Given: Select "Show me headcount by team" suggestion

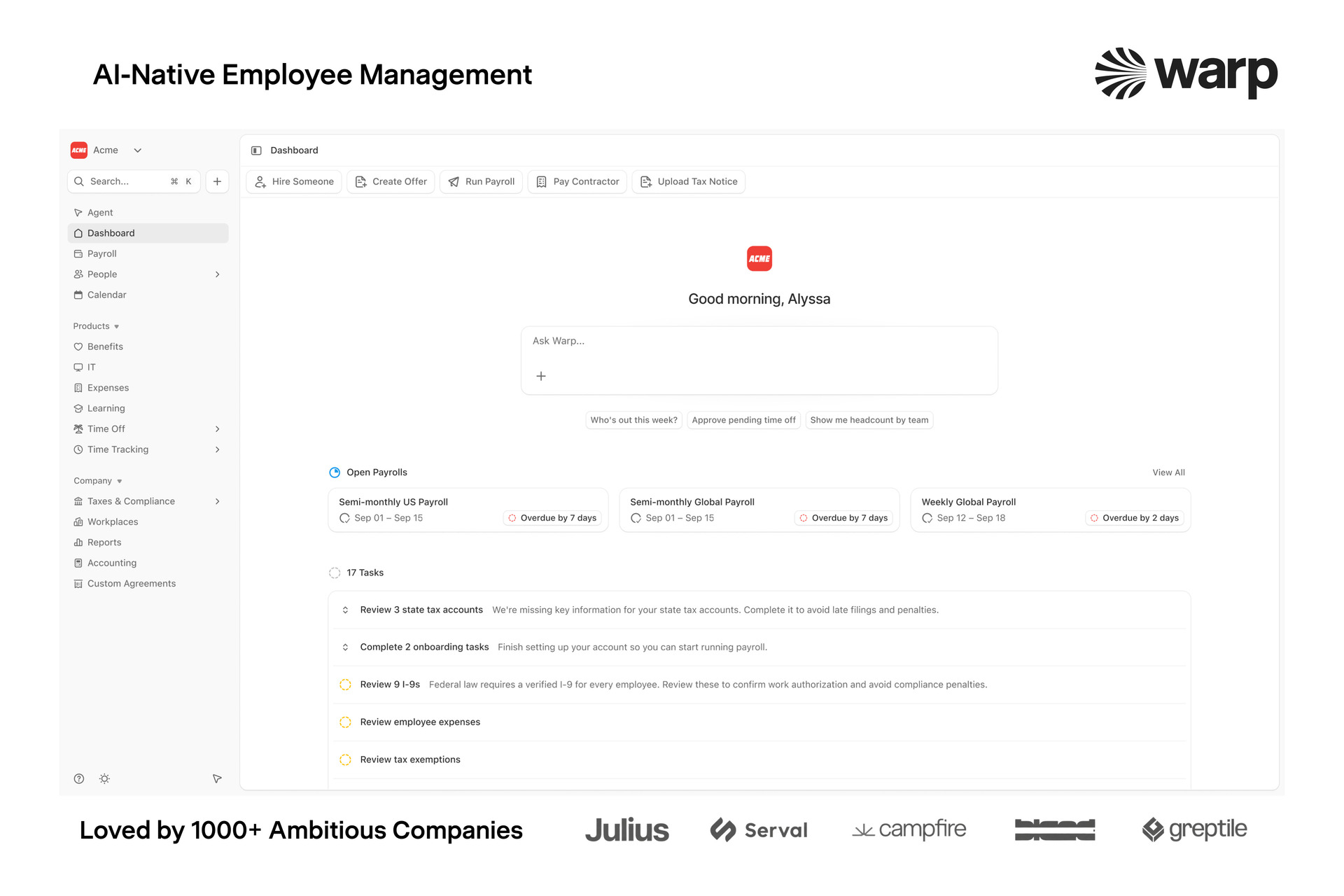Looking at the screenshot, I should [869, 421].
